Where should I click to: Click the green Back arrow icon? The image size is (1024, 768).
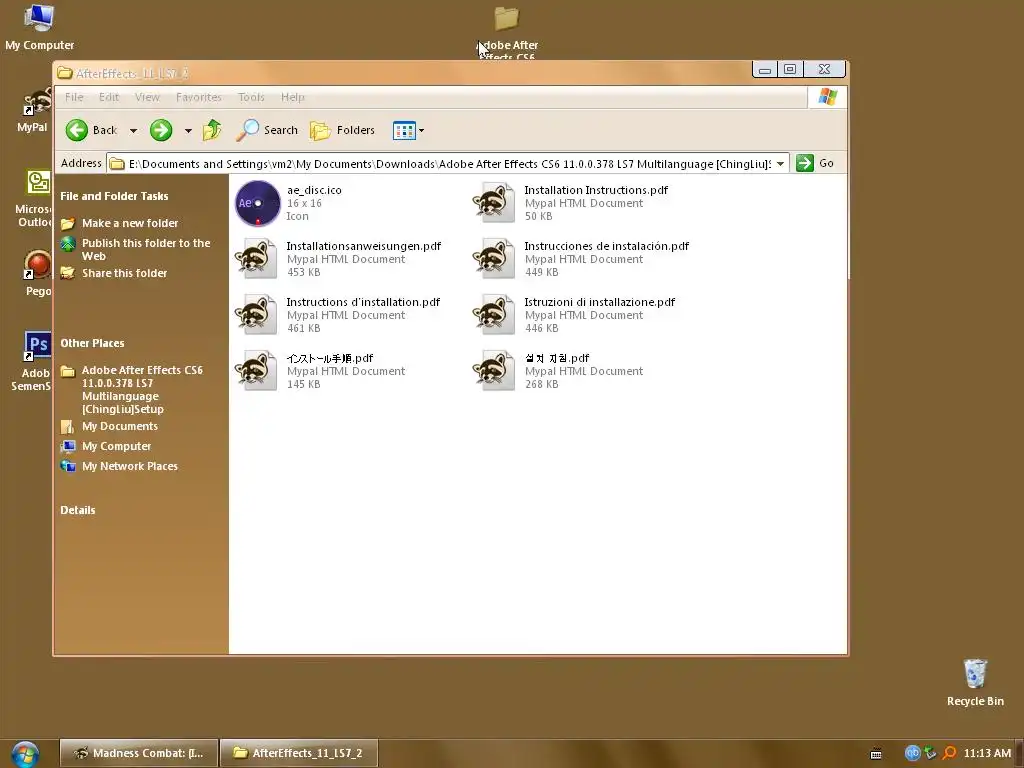[x=77, y=131]
